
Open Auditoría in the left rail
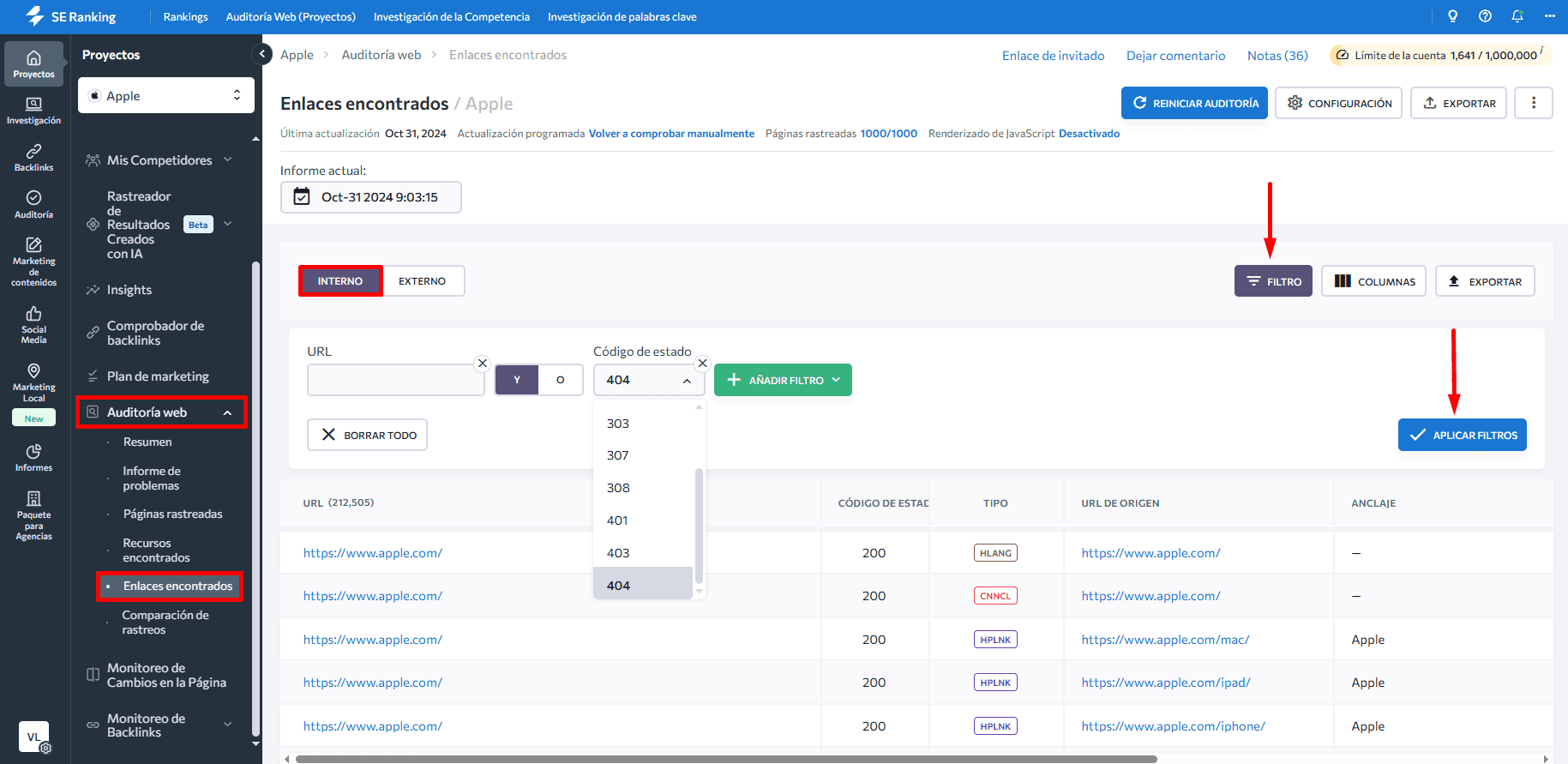click(x=33, y=205)
